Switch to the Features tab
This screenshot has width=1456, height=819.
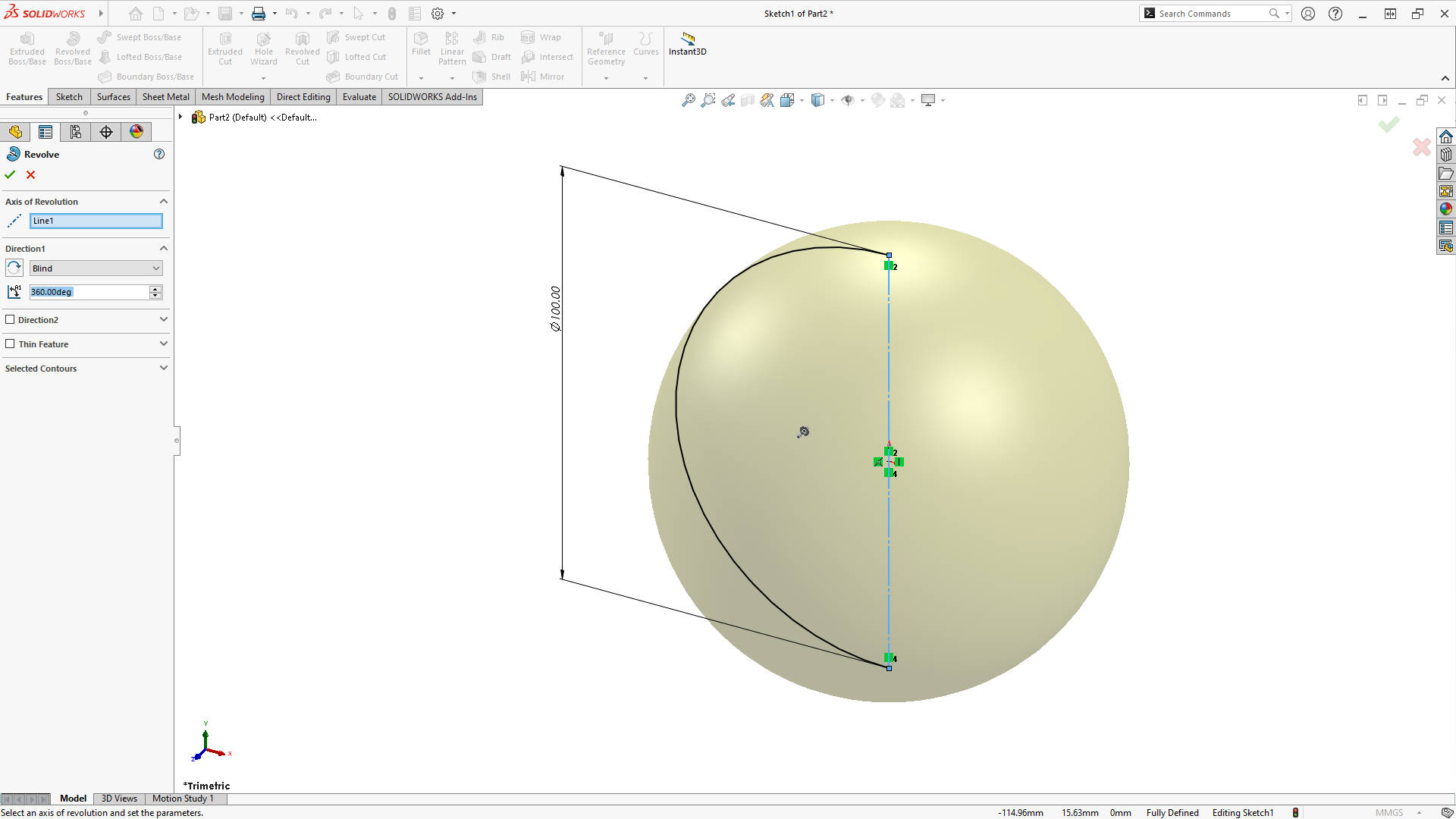coord(24,97)
